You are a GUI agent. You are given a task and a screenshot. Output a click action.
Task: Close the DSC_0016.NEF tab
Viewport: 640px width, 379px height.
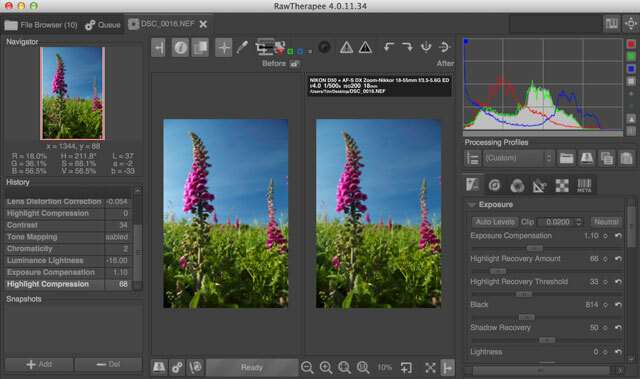point(203,24)
